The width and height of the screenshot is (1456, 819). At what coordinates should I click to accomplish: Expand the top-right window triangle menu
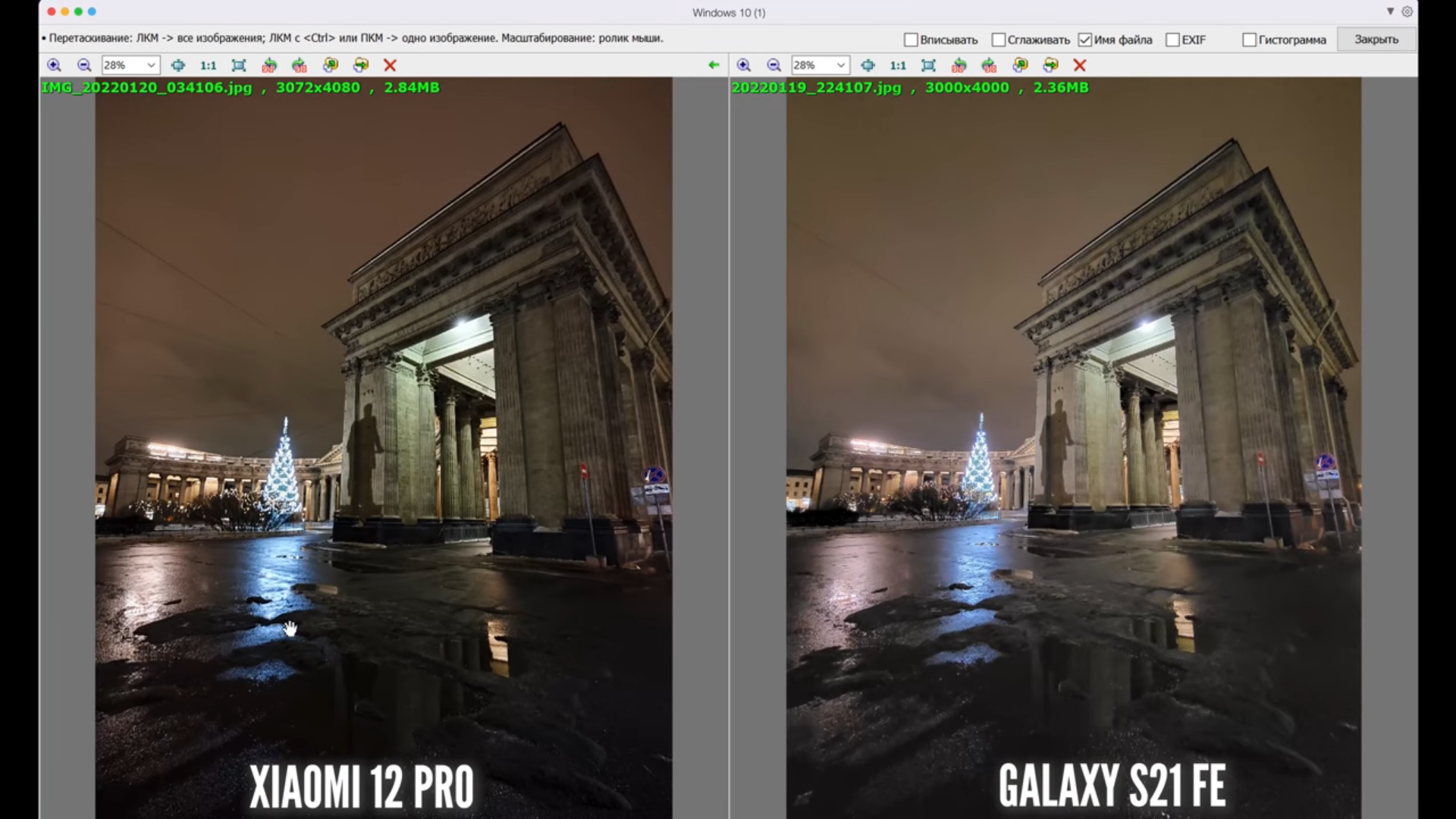pyautogui.click(x=1390, y=11)
